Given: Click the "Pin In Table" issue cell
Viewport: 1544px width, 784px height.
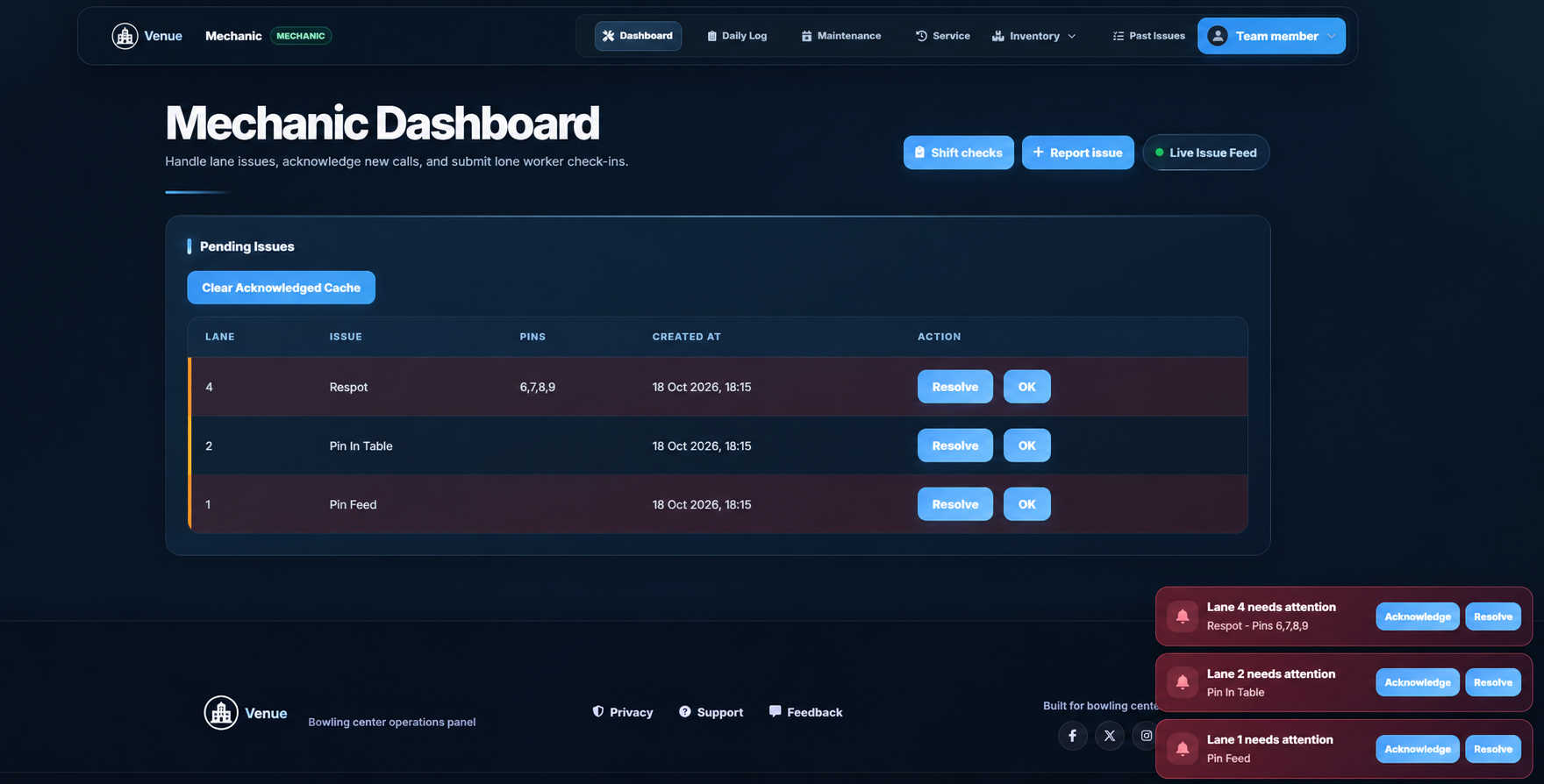Looking at the screenshot, I should pyautogui.click(x=361, y=445).
